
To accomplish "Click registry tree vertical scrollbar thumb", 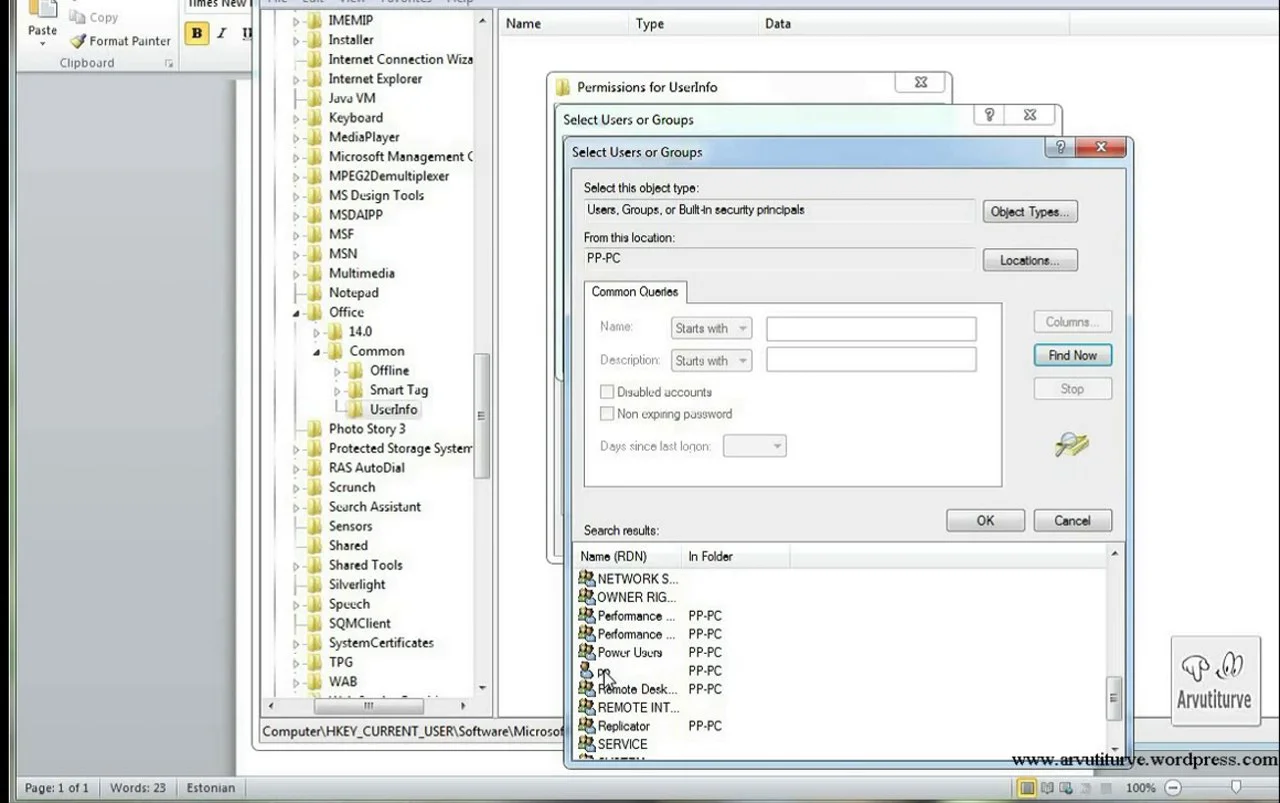I will coord(481,414).
